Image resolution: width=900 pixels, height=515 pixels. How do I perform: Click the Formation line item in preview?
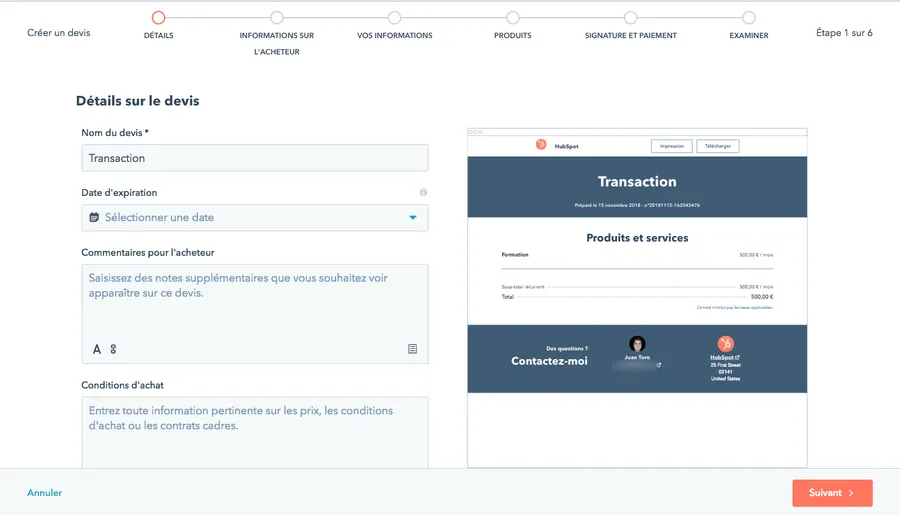pos(515,254)
